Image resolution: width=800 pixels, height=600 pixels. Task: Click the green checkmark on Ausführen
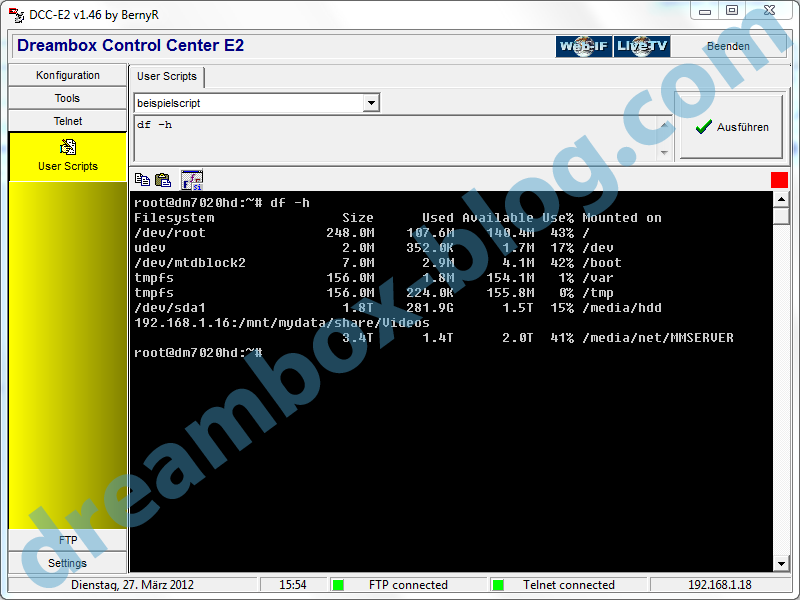(x=704, y=127)
